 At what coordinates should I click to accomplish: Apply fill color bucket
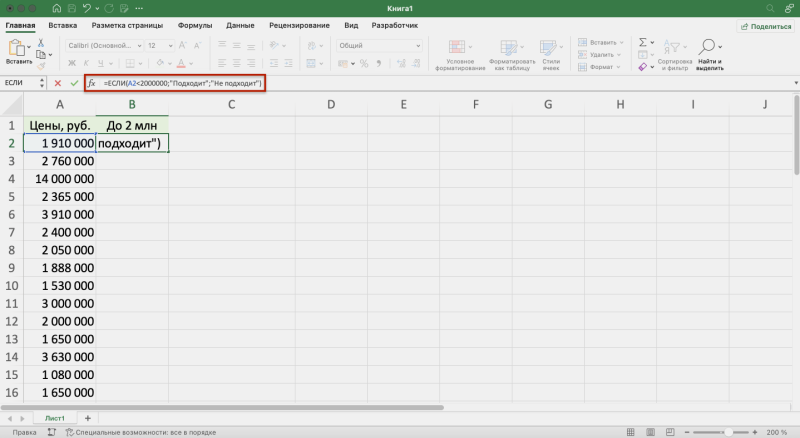point(160,63)
